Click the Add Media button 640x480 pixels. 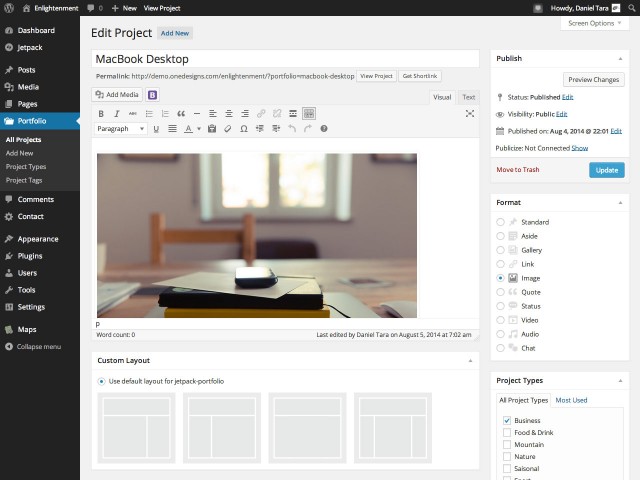pyautogui.click(x=117, y=95)
